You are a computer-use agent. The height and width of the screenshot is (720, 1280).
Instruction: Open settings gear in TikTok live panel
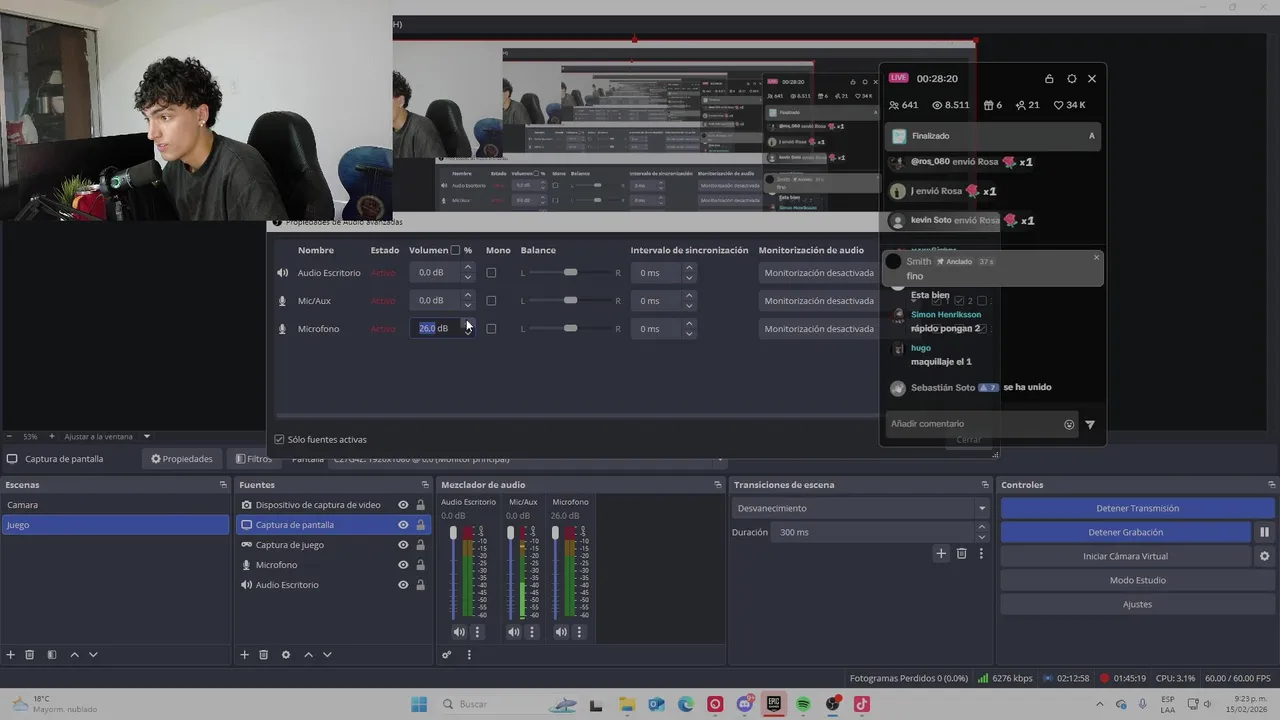[1072, 79]
